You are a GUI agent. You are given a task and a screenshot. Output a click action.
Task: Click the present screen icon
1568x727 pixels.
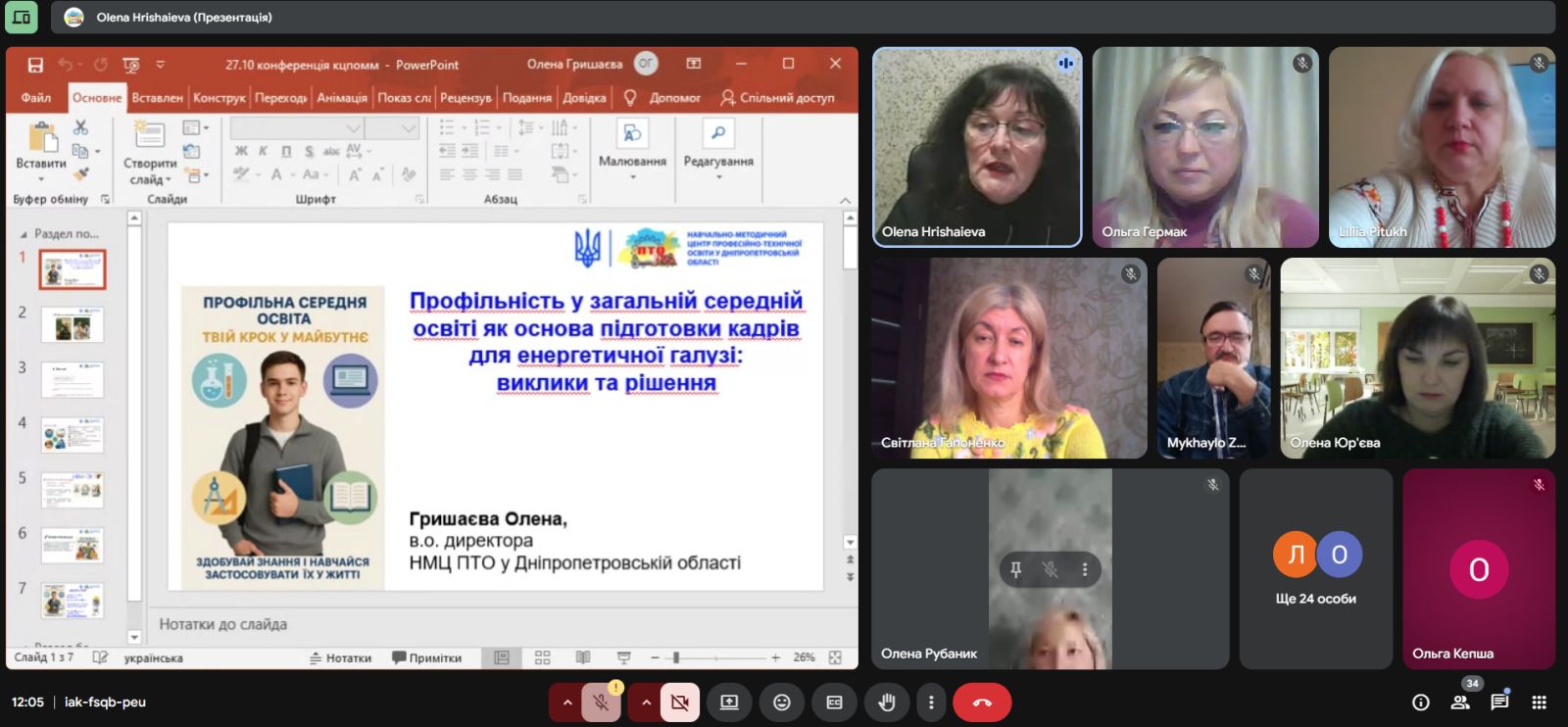coord(729,703)
